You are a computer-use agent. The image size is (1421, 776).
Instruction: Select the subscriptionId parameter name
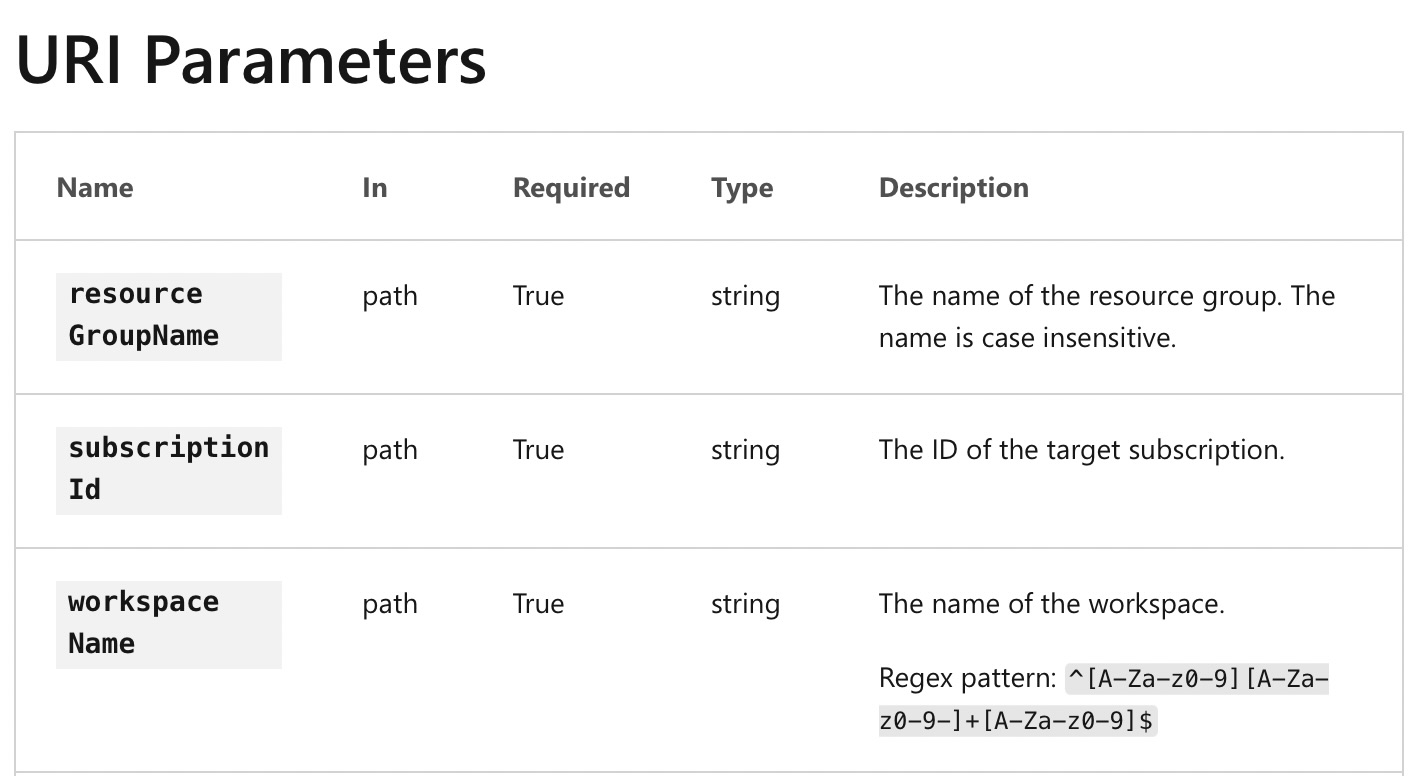tap(168, 468)
